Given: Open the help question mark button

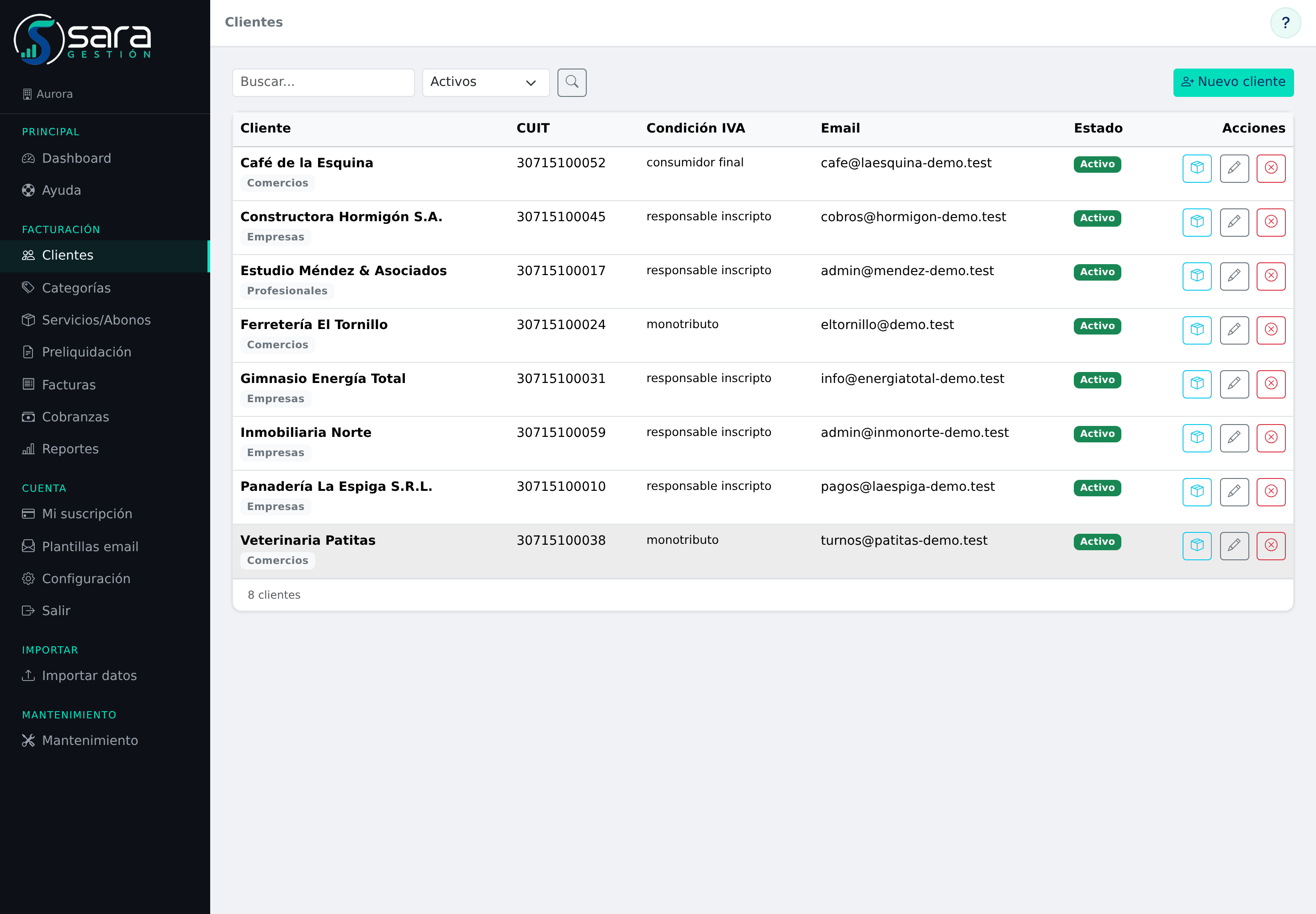Looking at the screenshot, I should tap(1285, 22).
